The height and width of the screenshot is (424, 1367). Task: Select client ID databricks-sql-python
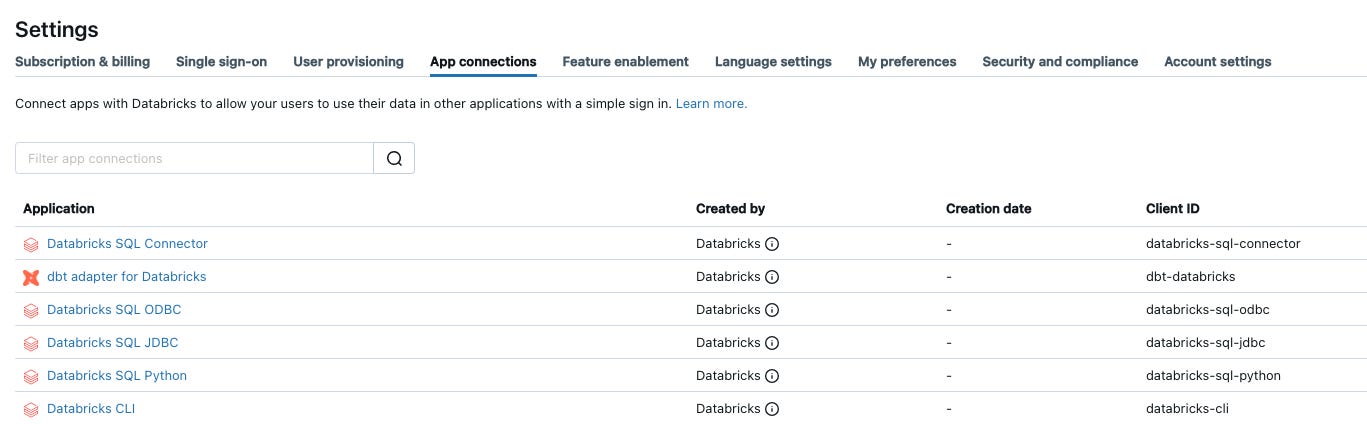[x=1213, y=376]
